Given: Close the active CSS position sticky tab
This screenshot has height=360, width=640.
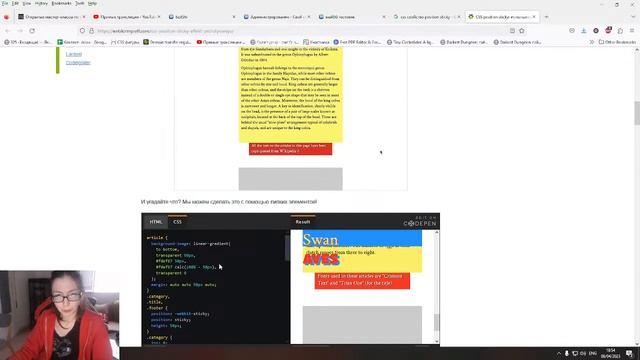Looking at the screenshot, I should (x=534, y=17).
